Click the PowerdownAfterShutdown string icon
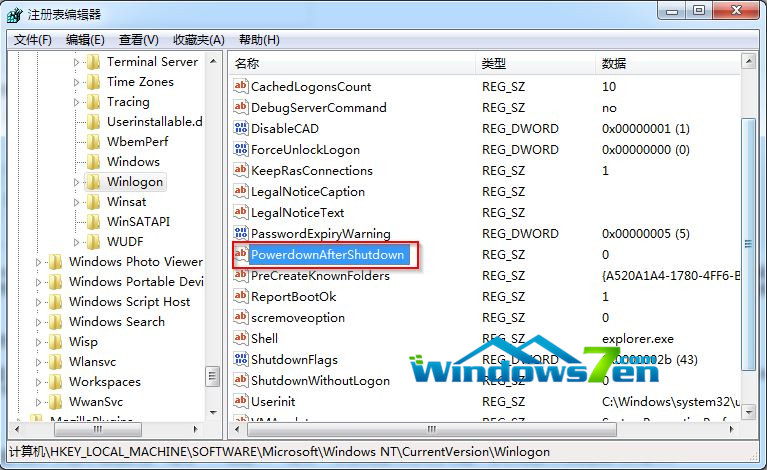This screenshot has width=767, height=470. (241, 255)
